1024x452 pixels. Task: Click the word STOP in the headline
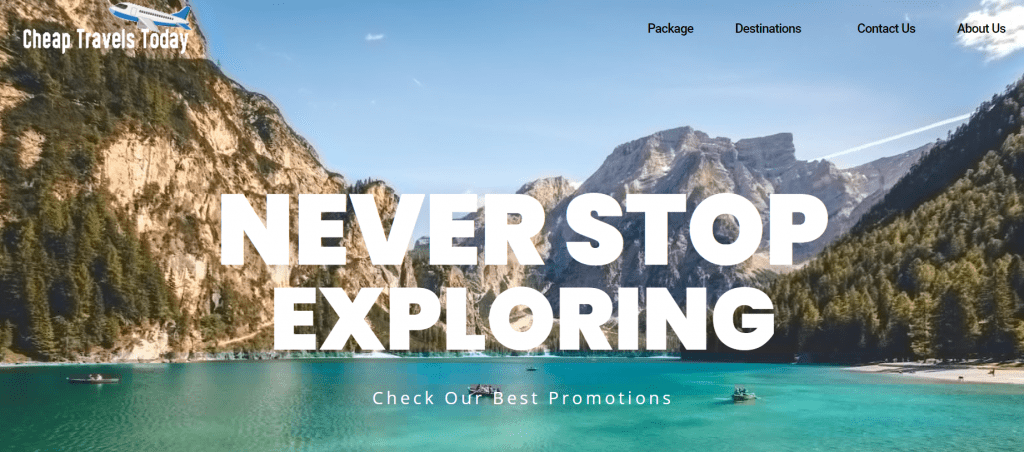(x=696, y=230)
